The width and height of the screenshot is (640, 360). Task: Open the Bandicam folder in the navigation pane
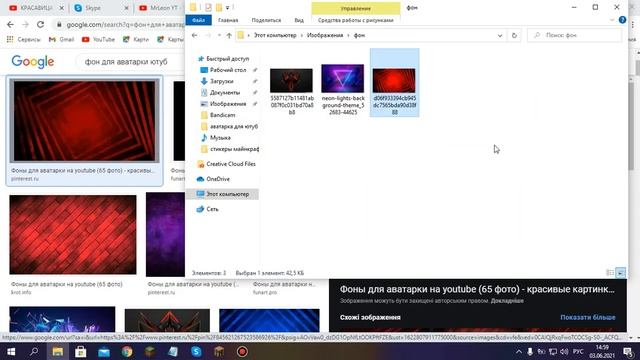point(222,115)
